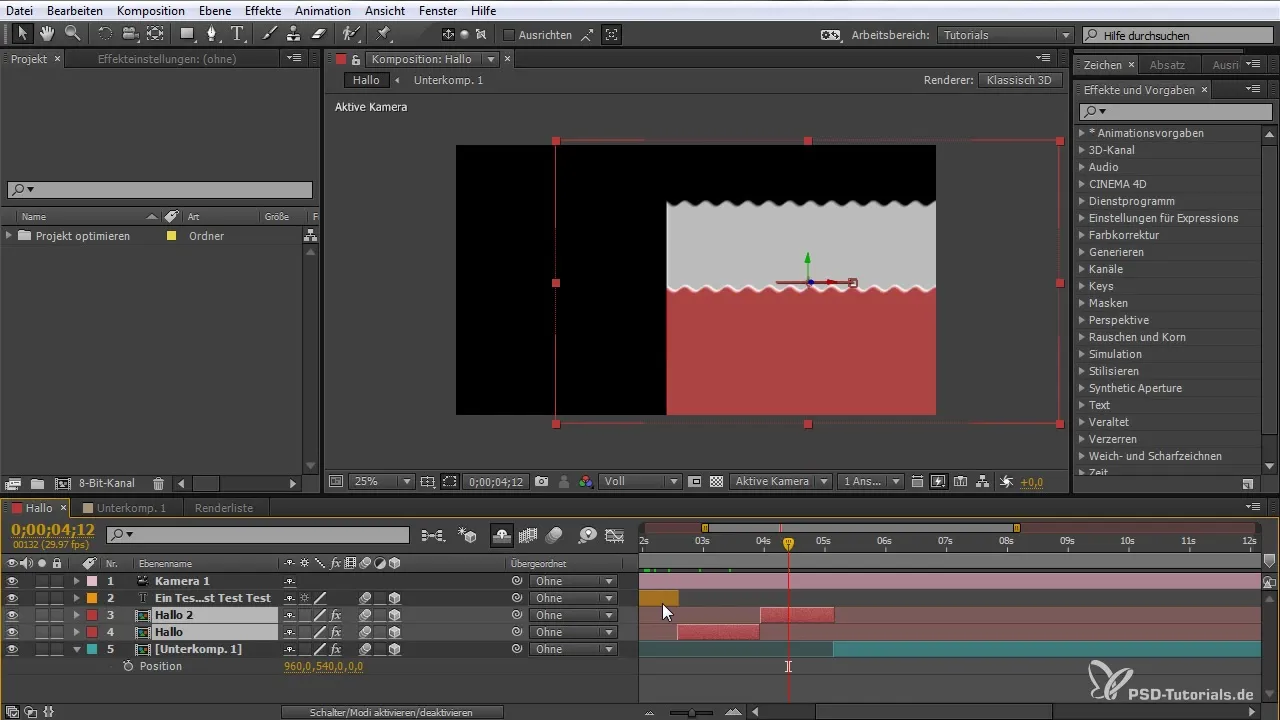Click the Klassisch 3D renderer button

tap(1019, 80)
